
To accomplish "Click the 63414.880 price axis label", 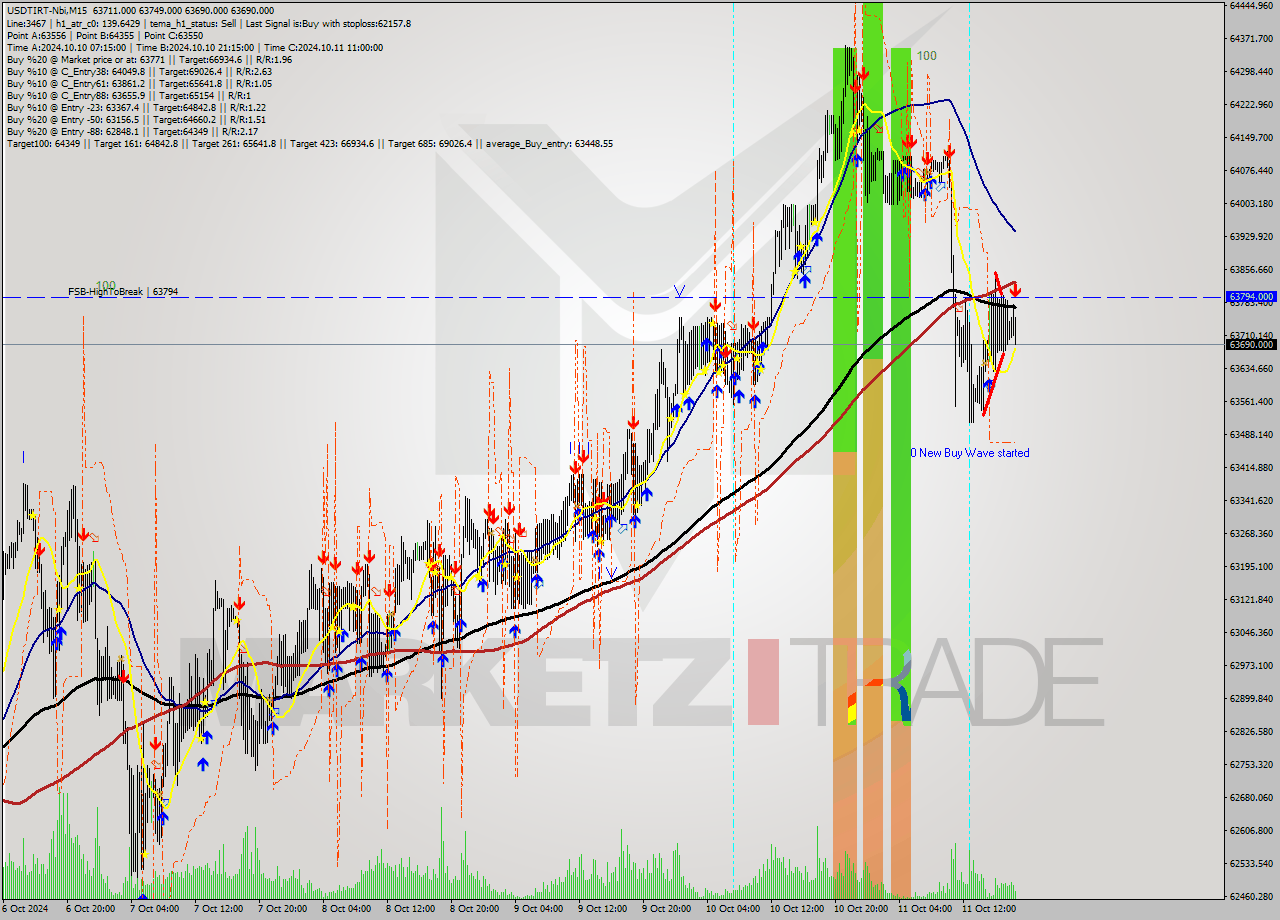I will 1251,467.
